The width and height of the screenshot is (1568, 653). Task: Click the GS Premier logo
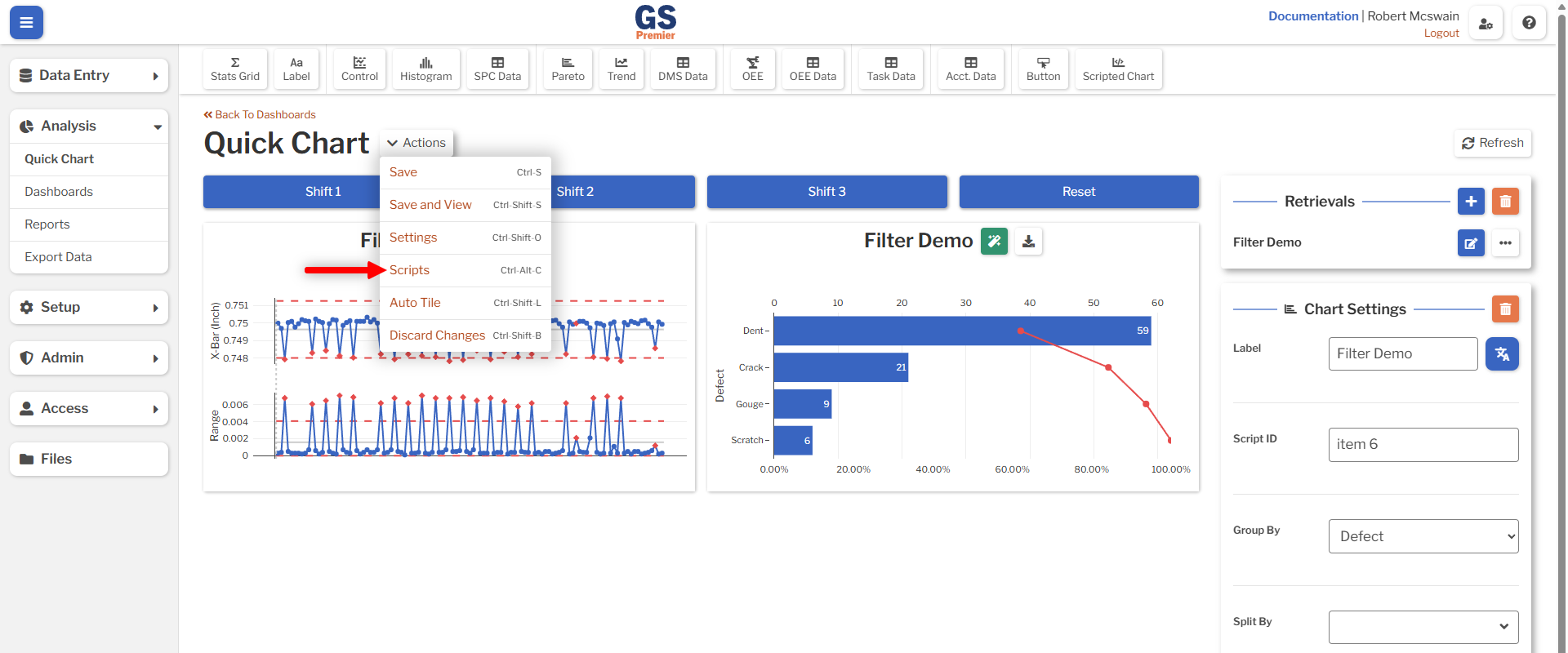(x=655, y=22)
